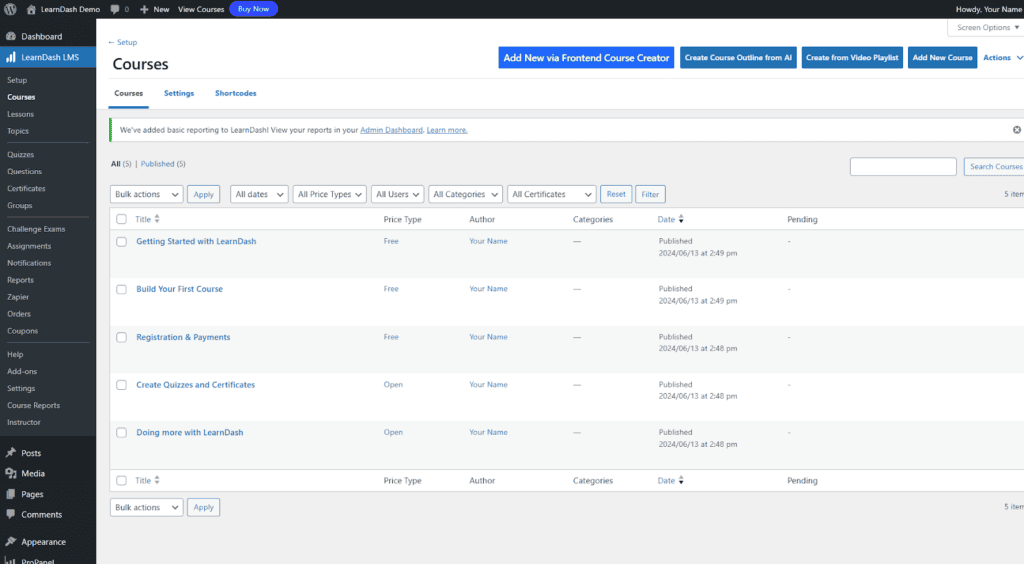Click Open price type for Create Quizzes row
The image size is (1024, 564).
point(393,385)
